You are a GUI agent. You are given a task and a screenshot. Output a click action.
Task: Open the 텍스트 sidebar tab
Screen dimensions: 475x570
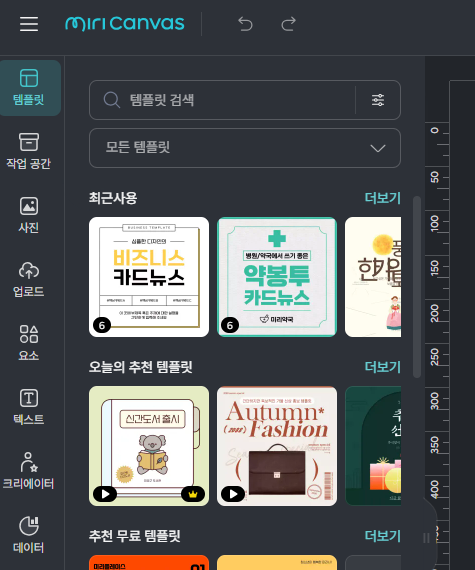point(29,407)
